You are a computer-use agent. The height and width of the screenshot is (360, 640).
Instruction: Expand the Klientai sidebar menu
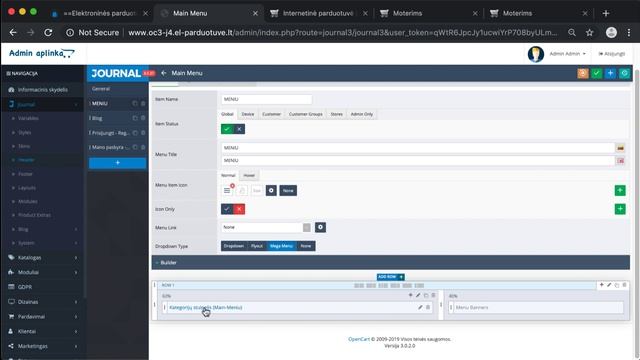(x=42, y=331)
